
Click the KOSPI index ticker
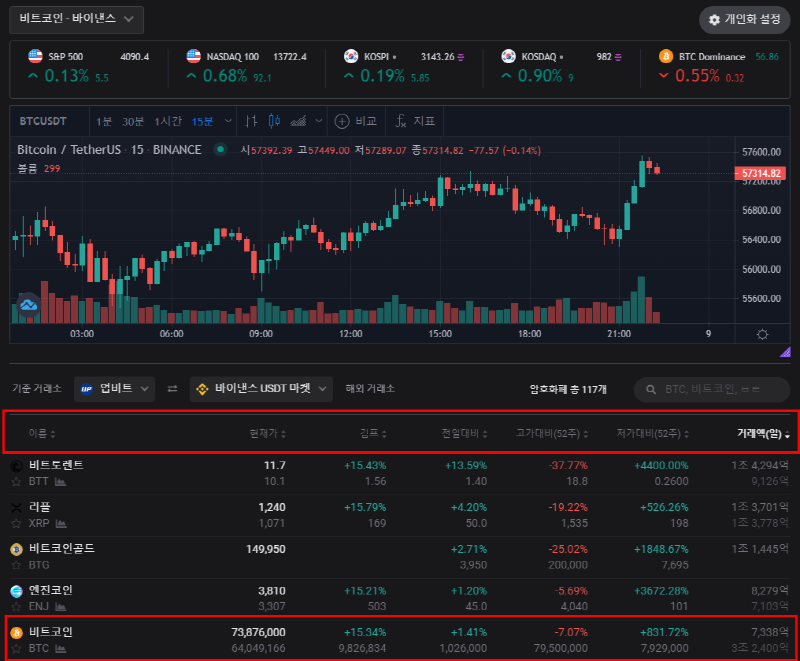click(x=404, y=68)
